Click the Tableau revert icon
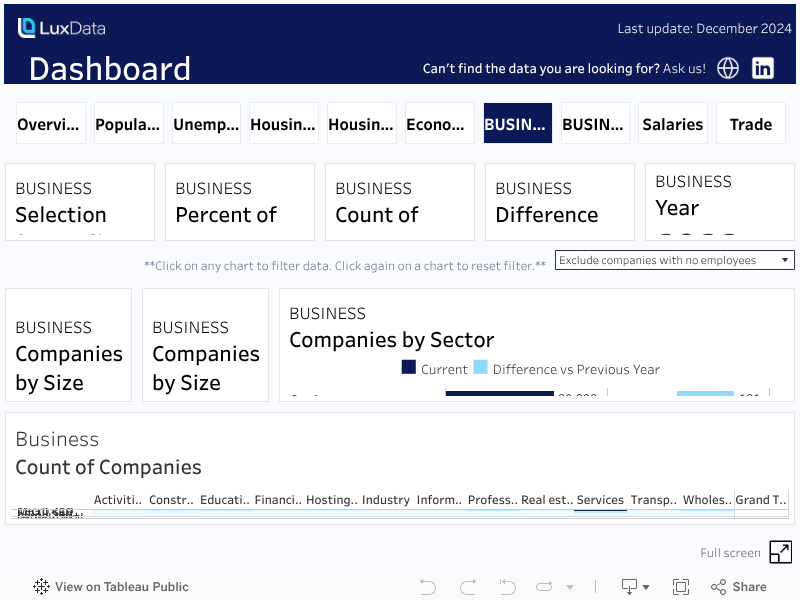The width and height of the screenshot is (800, 600). (x=507, y=587)
